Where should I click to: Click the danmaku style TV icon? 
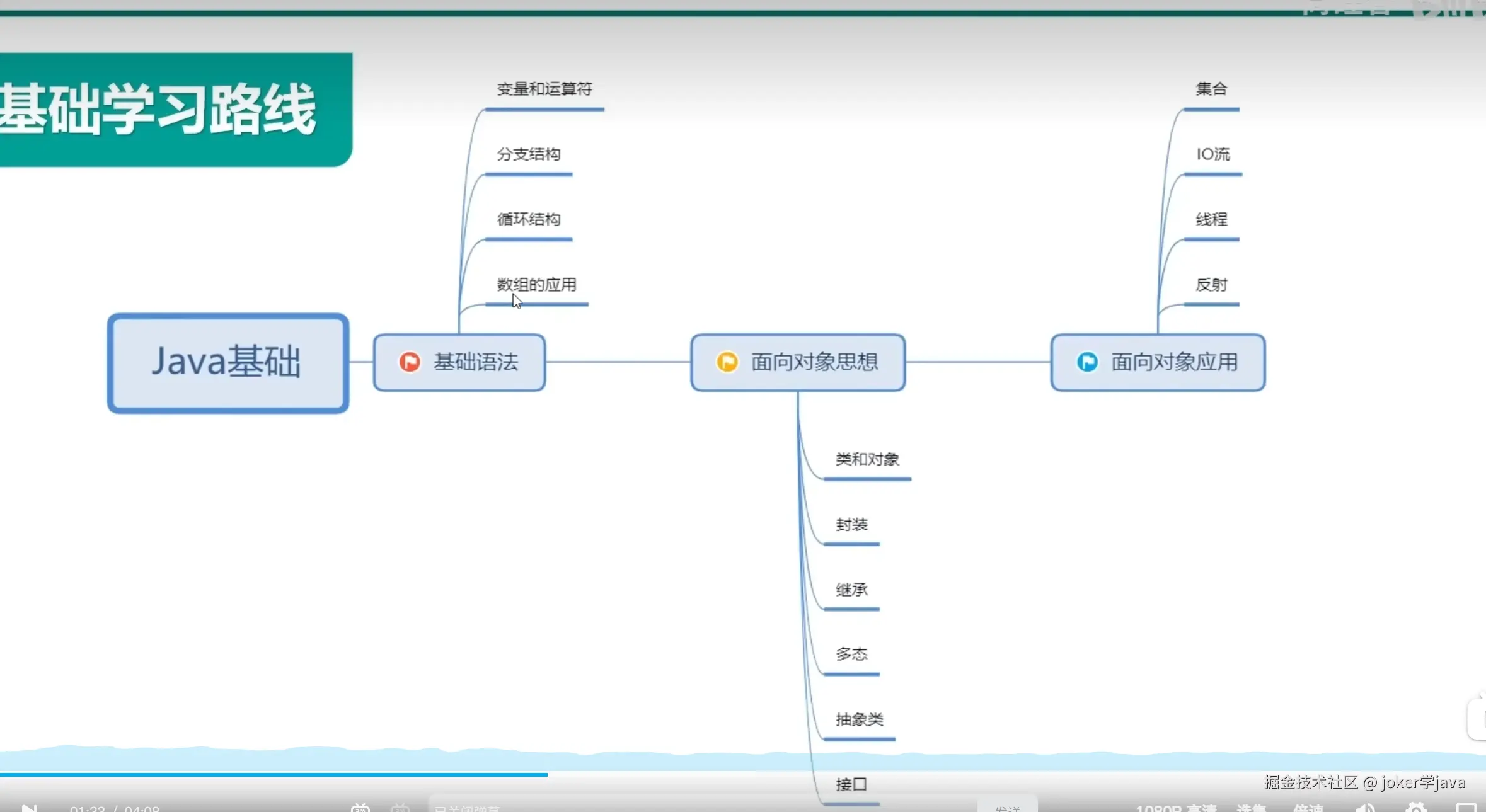tap(401, 808)
